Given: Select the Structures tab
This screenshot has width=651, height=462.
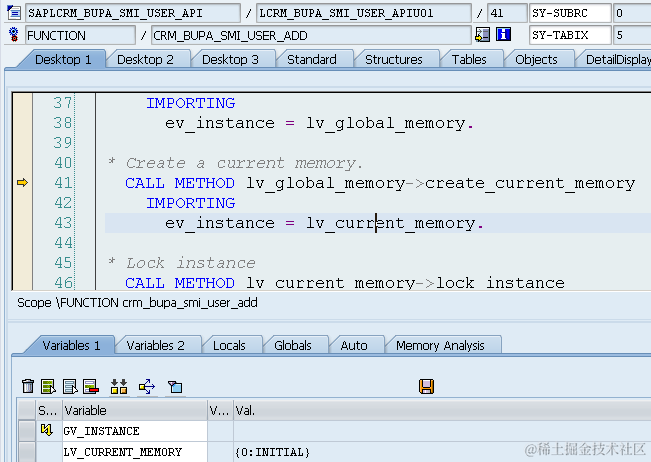Looking at the screenshot, I should pyautogui.click(x=394, y=59).
